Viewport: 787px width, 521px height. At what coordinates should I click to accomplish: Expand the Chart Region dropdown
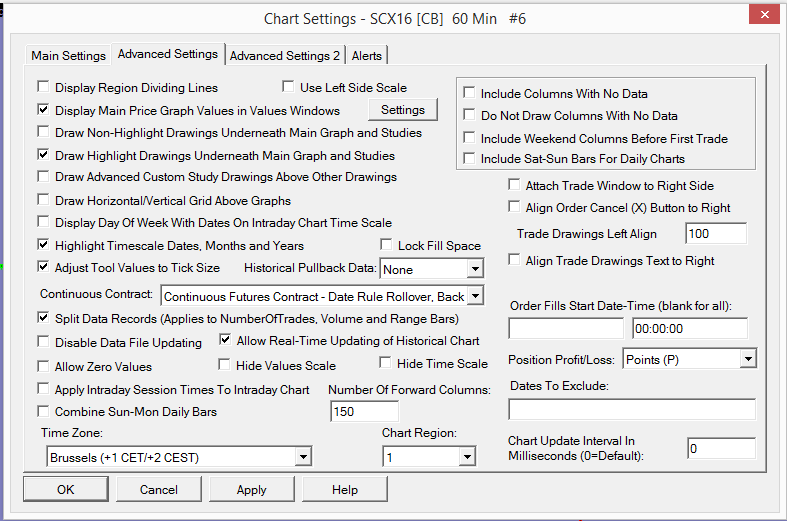(467, 457)
